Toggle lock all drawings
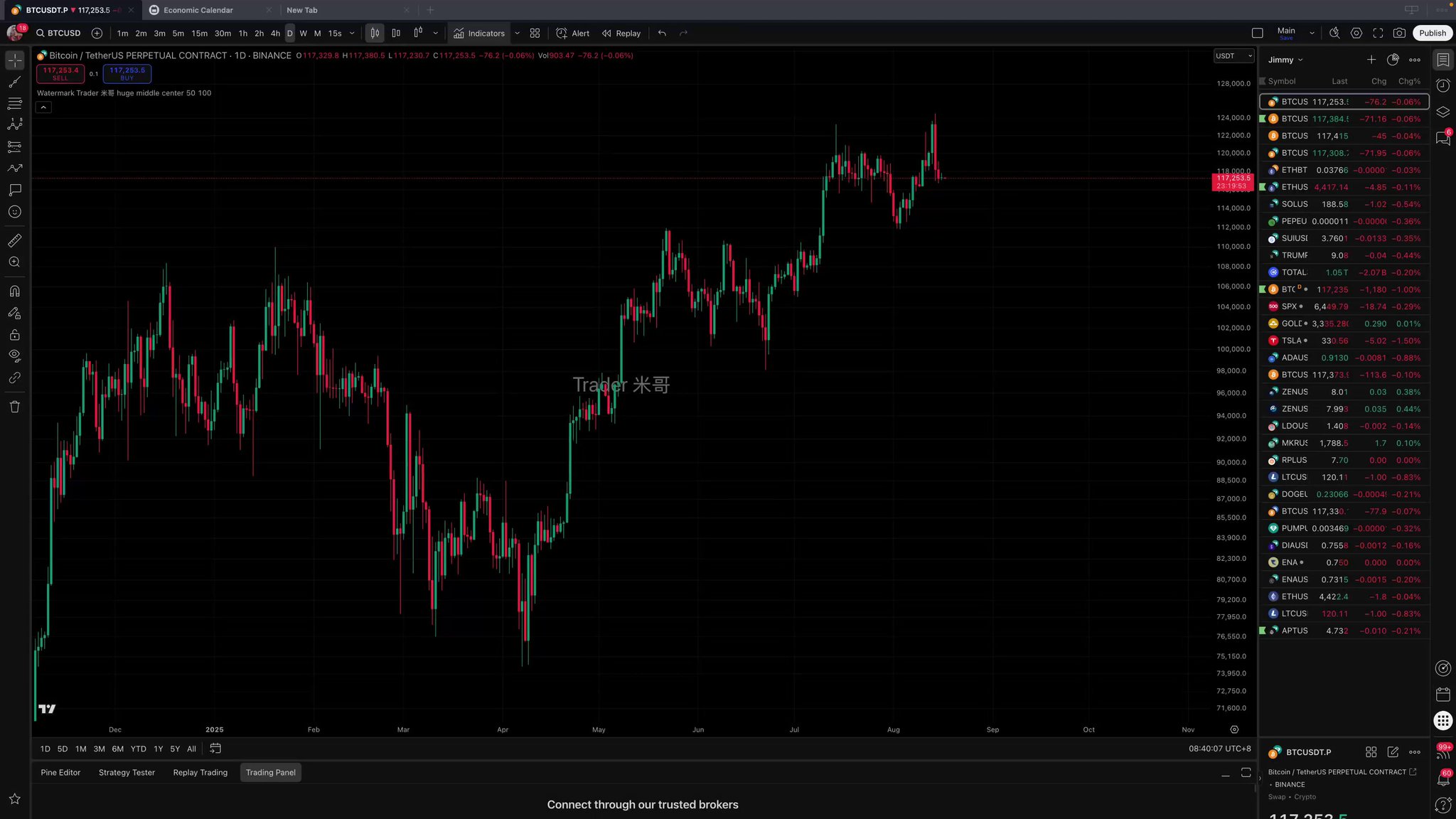Image resolution: width=1456 pixels, height=819 pixels. (x=15, y=335)
